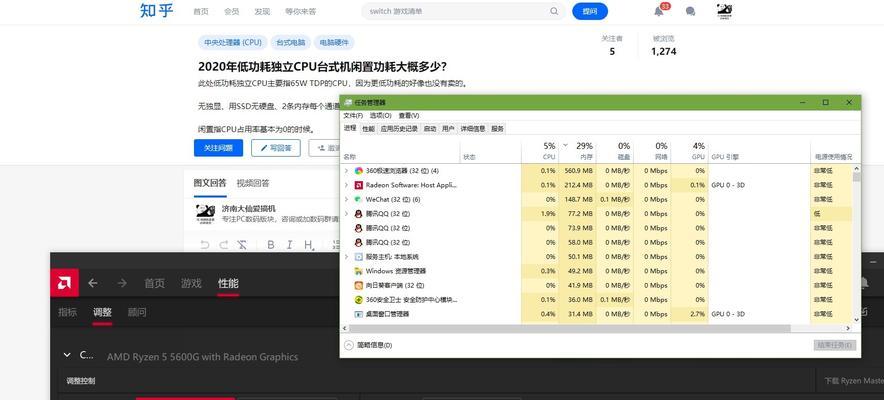Switch to 详细信息 tab
Screen dimensions: 884x400
(x=472, y=128)
